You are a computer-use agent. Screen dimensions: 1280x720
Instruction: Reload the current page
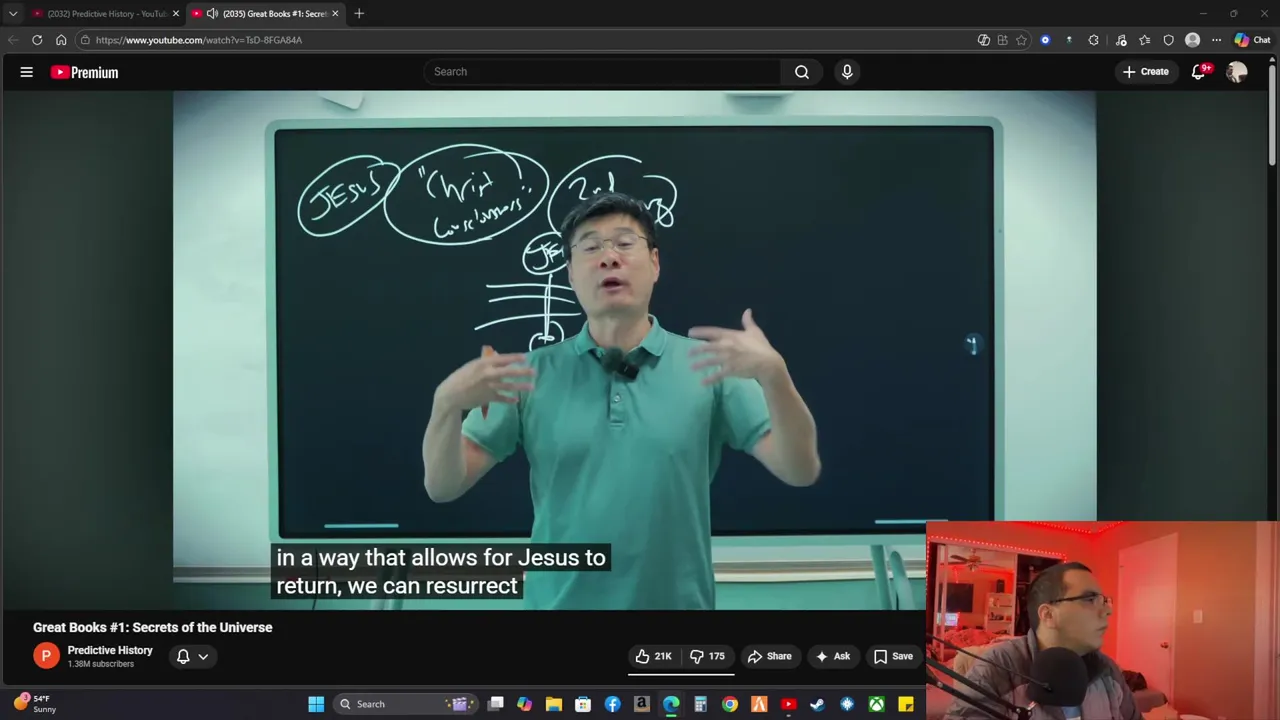point(37,40)
